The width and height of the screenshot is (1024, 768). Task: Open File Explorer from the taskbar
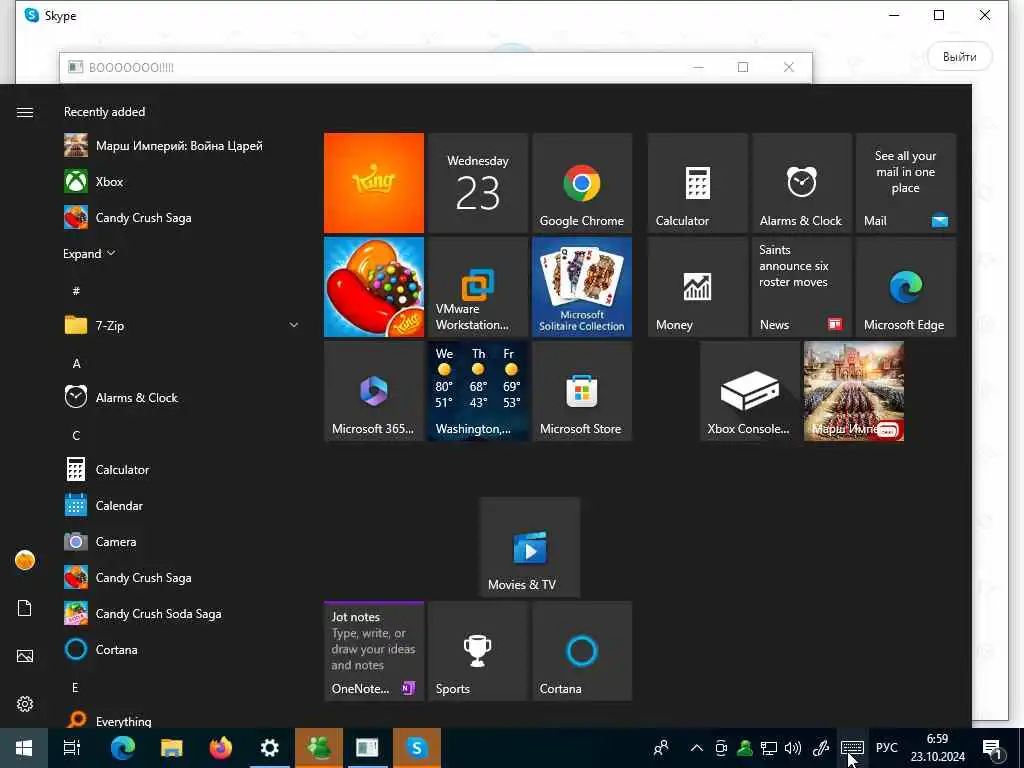tap(171, 748)
